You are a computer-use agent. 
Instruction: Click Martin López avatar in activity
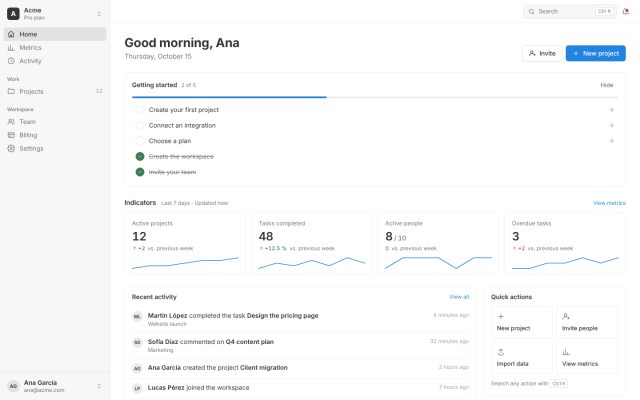pyautogui.click(x=137, y=316)
